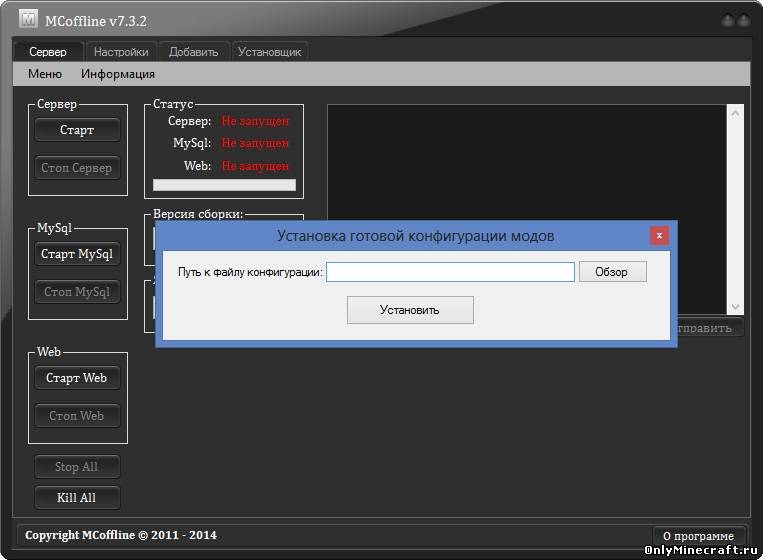The image size is (763, 560).
Task: Click the Стоп Сервер button
Action: [77, 168]
